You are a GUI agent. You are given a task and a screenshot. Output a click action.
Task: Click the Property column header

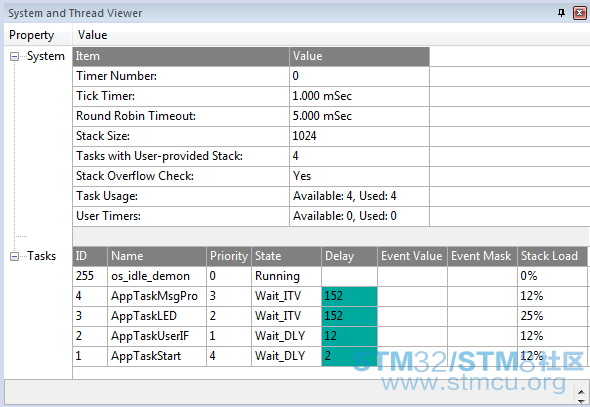tap(32, 35)
